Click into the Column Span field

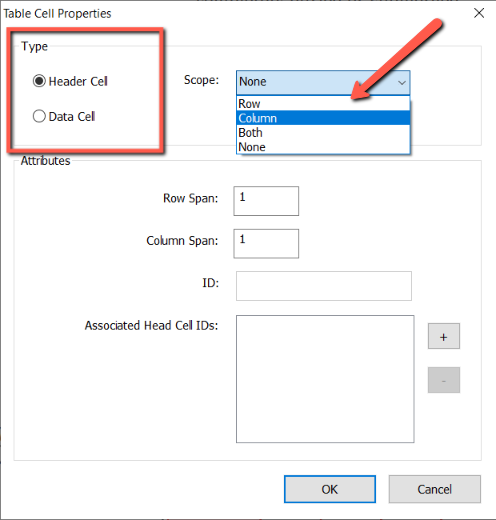pos(266,244)
